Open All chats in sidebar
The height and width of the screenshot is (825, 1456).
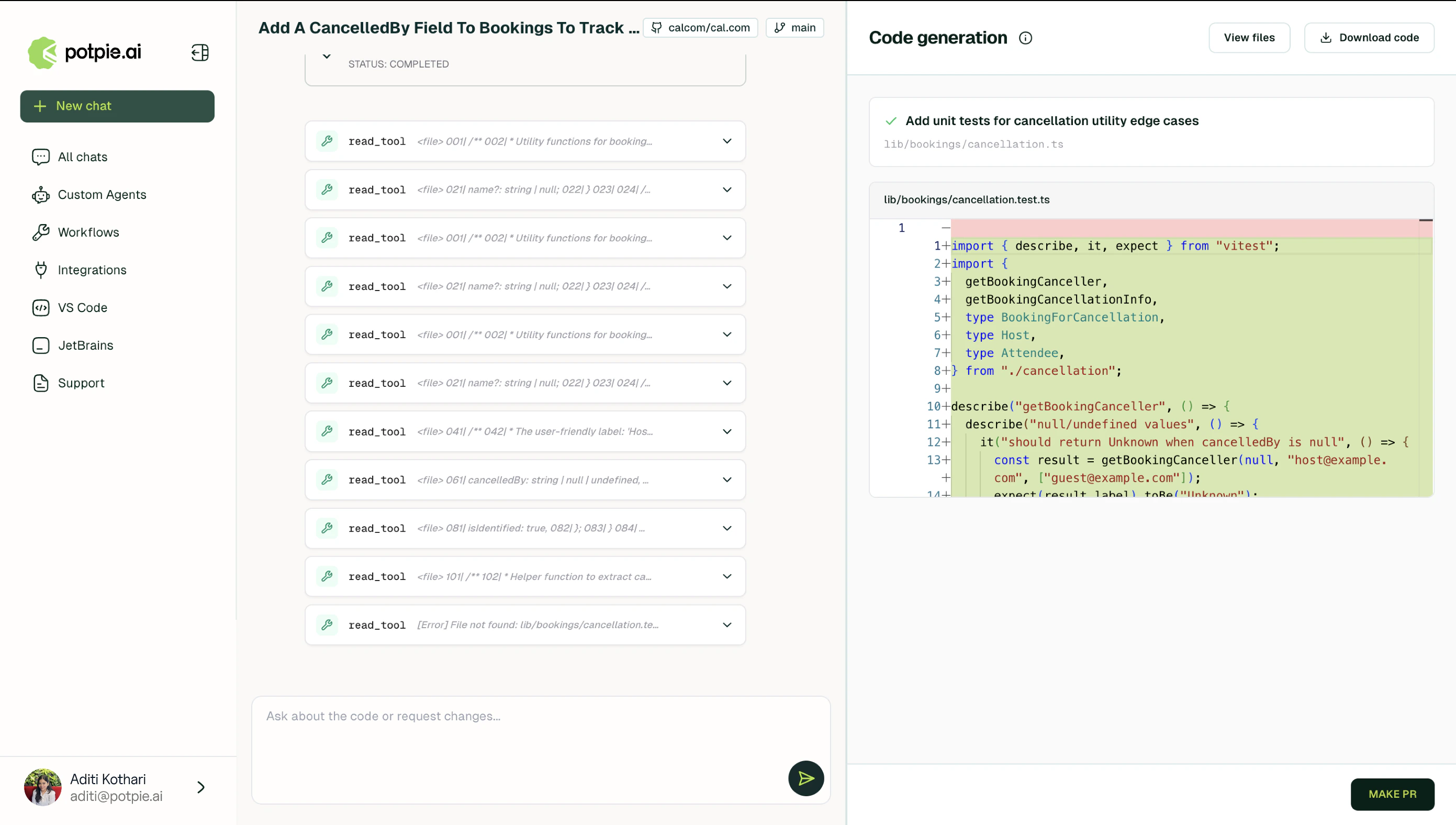(83, 157)
